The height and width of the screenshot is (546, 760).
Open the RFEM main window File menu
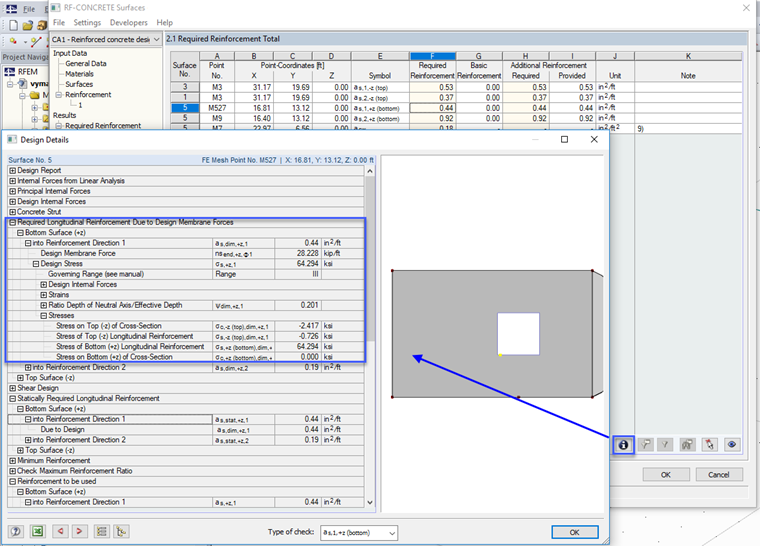tap(29, 9)
